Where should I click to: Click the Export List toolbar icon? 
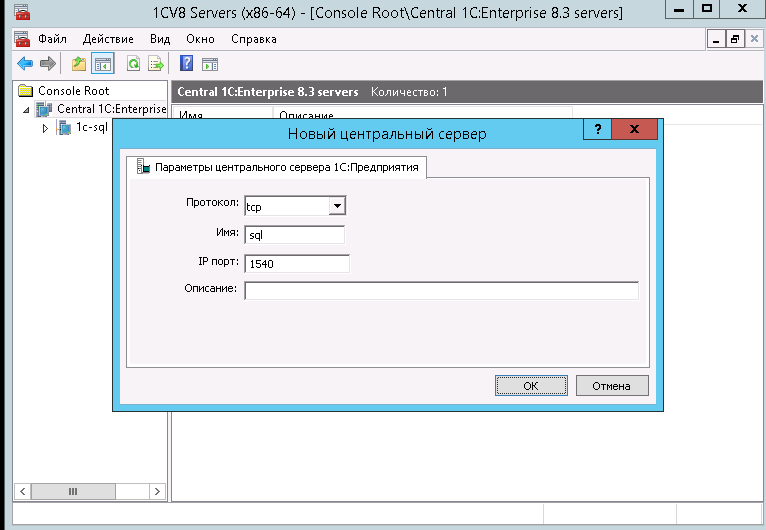[x=155, y=64]
